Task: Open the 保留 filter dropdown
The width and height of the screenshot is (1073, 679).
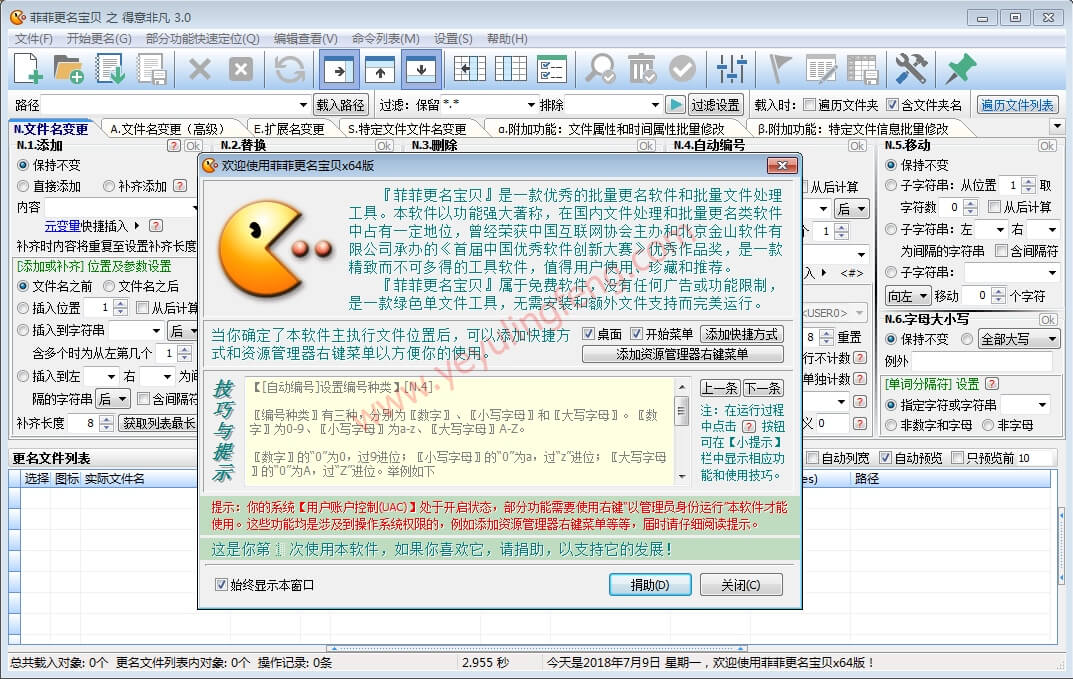Action: tap(531, 105)
